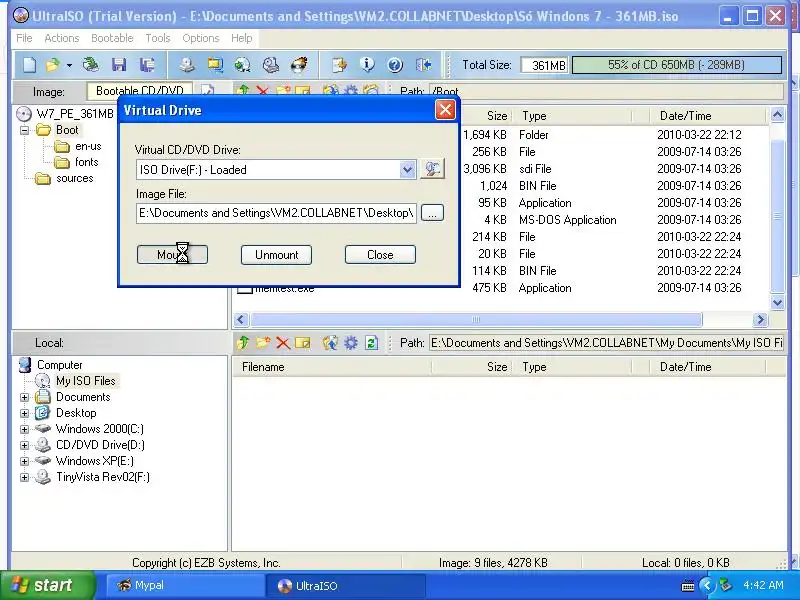Select the fonts folder in image tree
Image resolution: width=800 pixels, height=600 pixels.
click(86, 162)
